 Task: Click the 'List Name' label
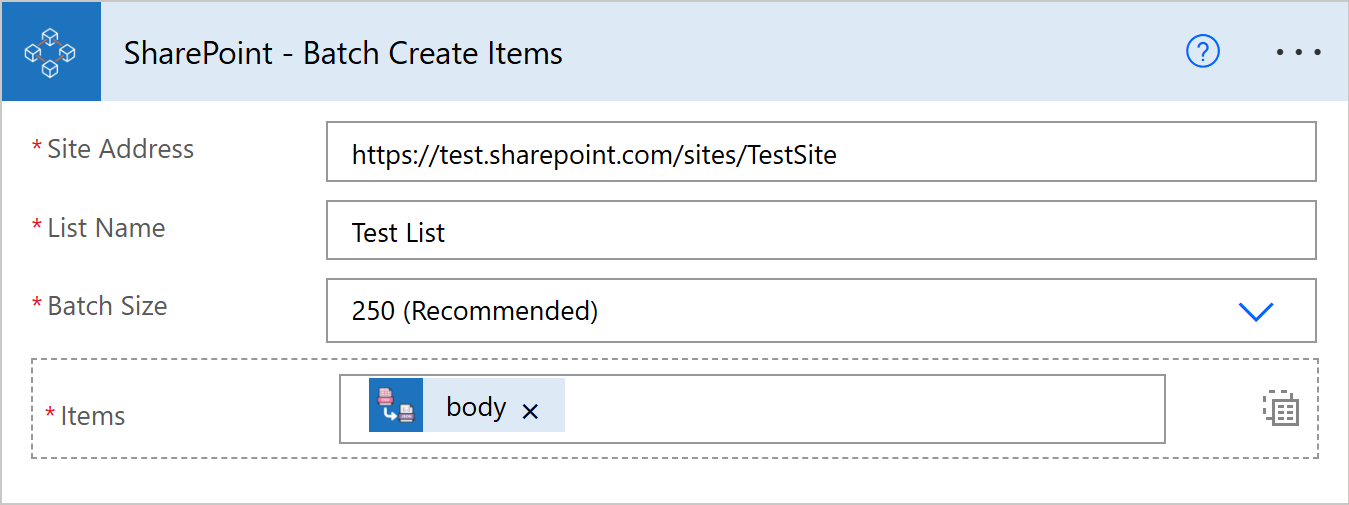(x=106, y=228)
